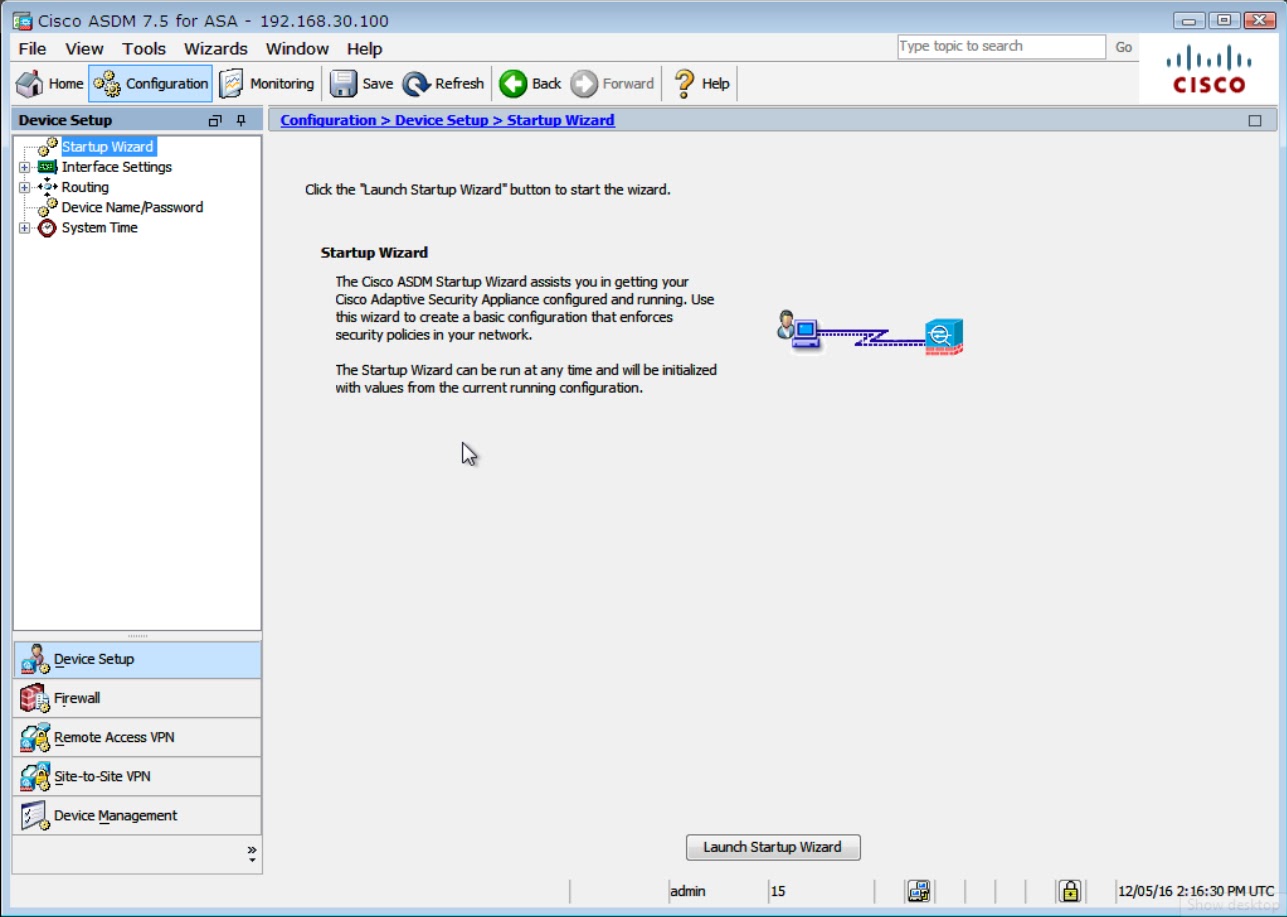
Task: Click the Interface Settings card icon
Action: [47, 167]
